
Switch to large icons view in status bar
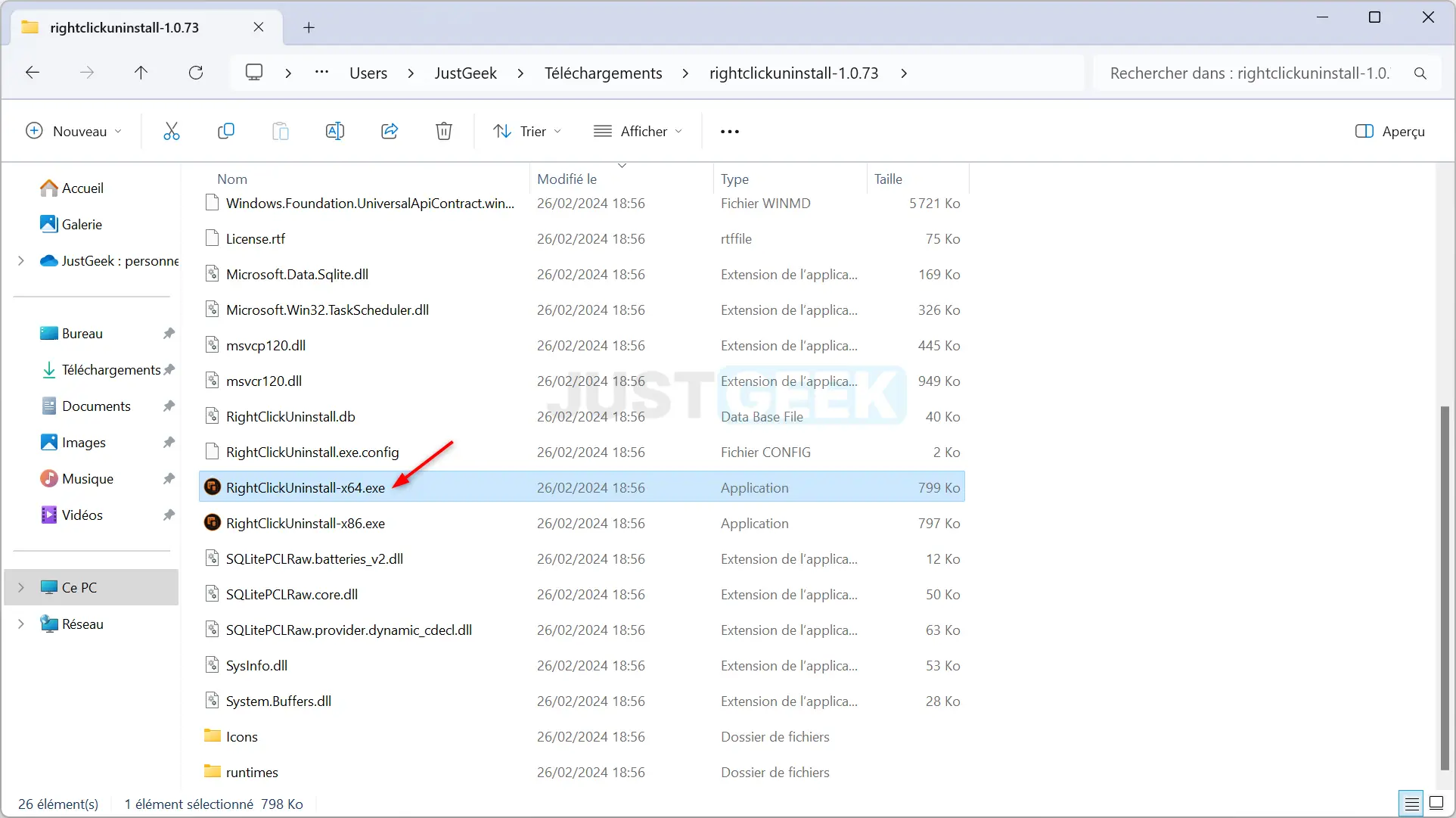[x=1436, y=804]
